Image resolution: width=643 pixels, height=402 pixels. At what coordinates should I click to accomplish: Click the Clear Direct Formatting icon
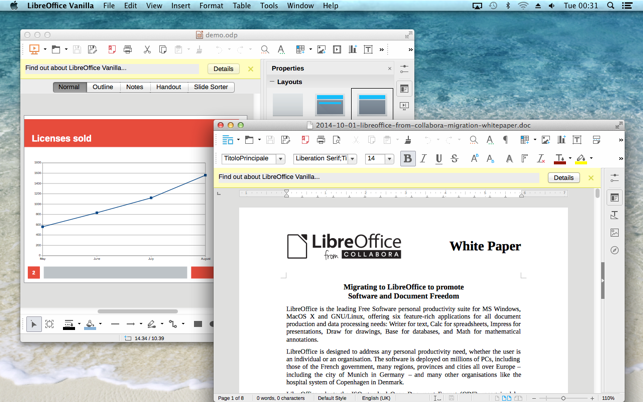541,158
